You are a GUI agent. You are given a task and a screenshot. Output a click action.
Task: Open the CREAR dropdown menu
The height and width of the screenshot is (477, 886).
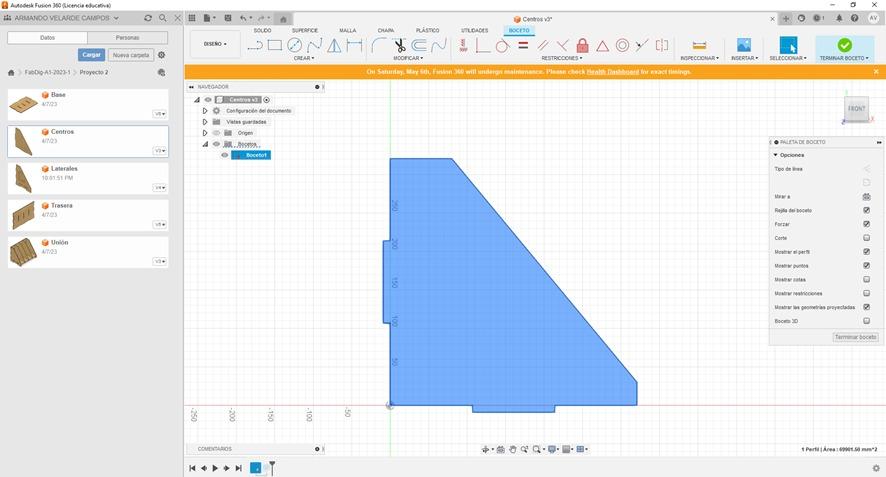[x=304, y=58]
